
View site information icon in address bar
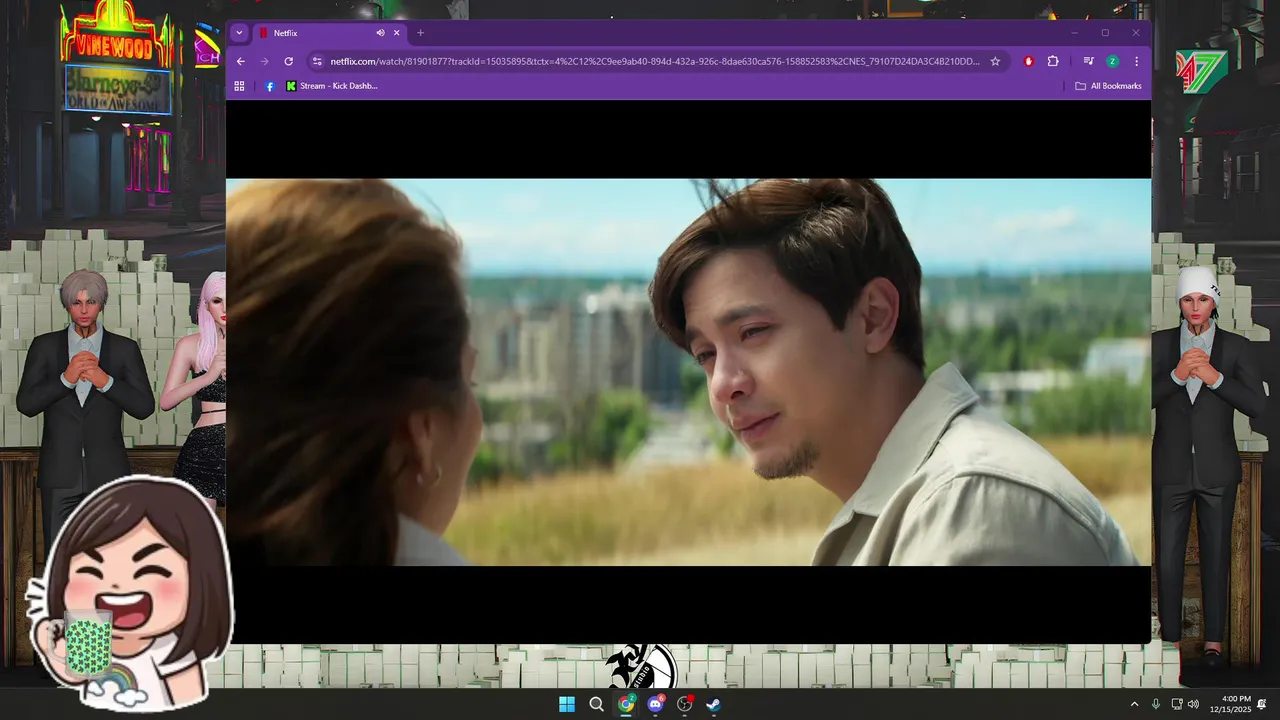[x=317, y=61]
